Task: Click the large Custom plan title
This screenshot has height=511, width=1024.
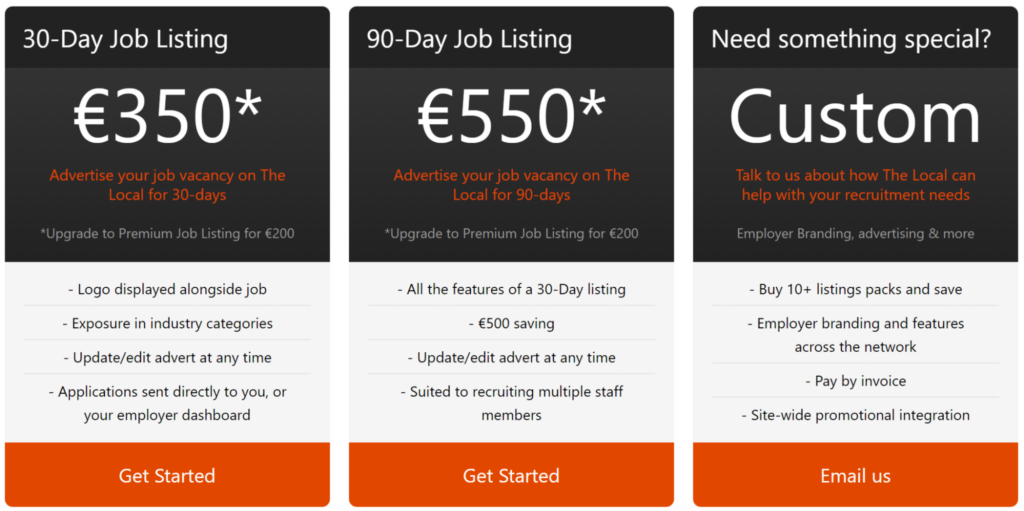Action: [x=855, y=116]
